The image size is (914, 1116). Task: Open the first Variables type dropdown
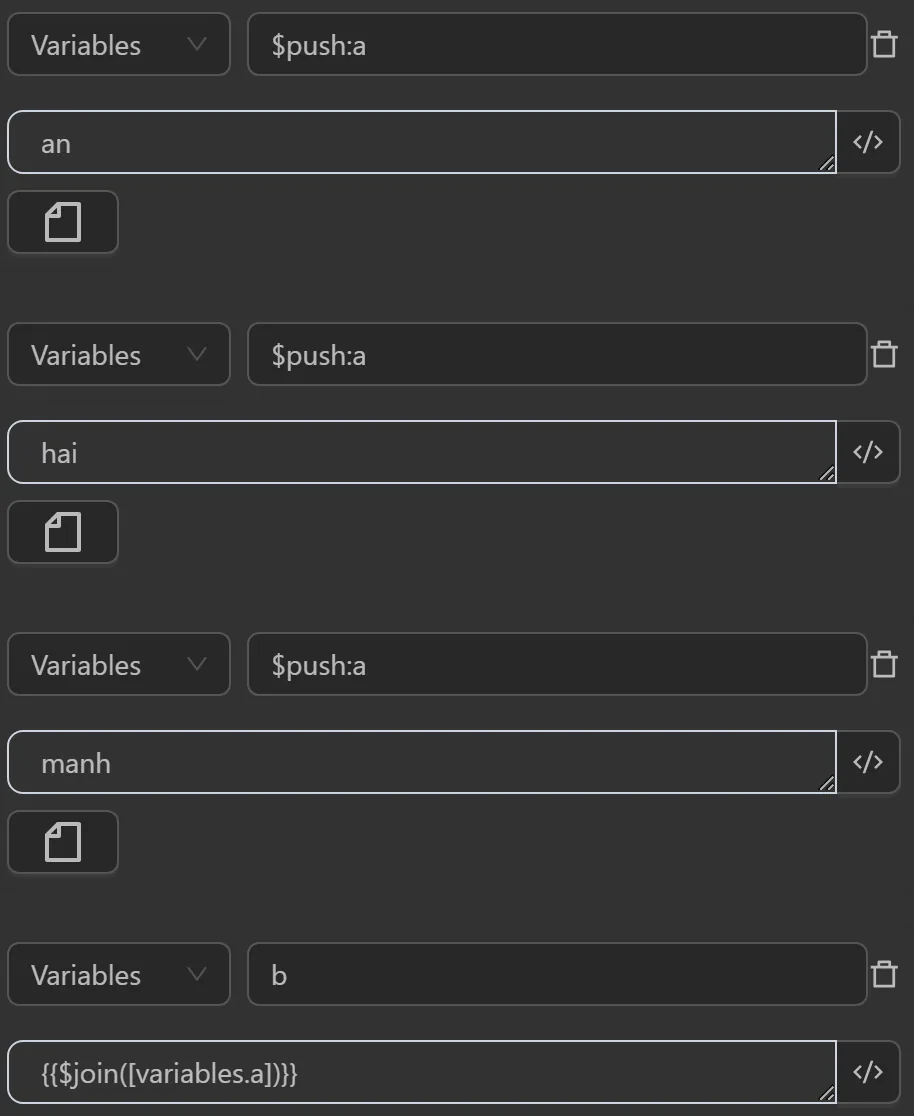pyautogui.click(x=118, y=45)
